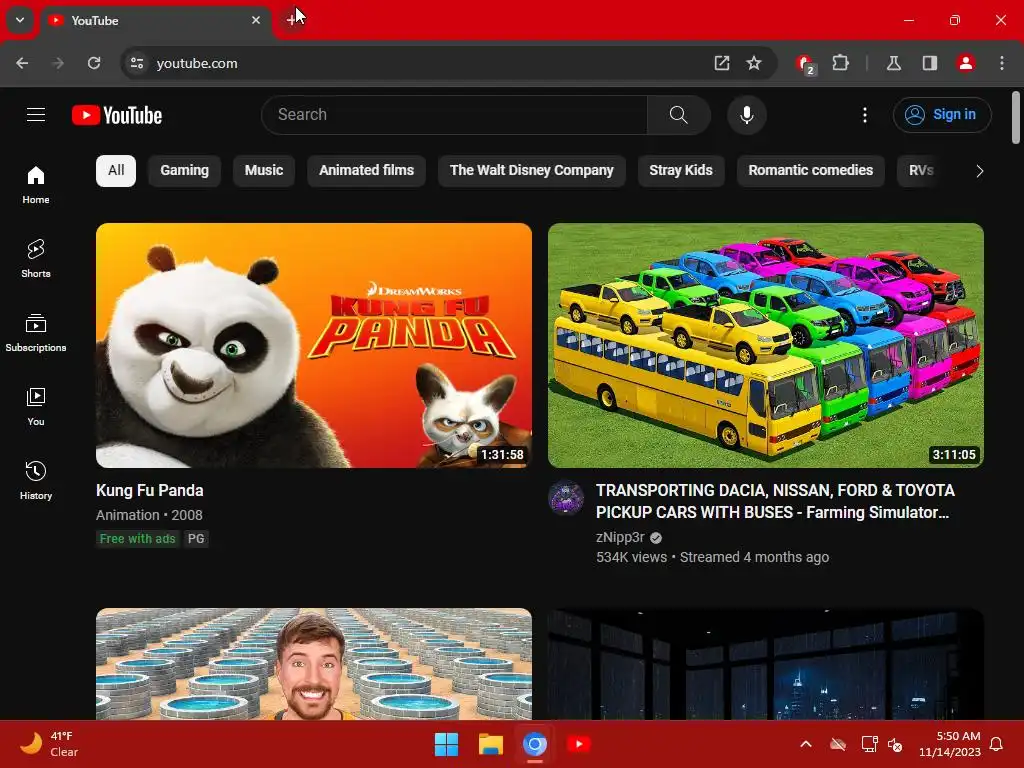This screenshot has width=1024, height=768.
Task: Open a new tab
Action: coord(291,20)
